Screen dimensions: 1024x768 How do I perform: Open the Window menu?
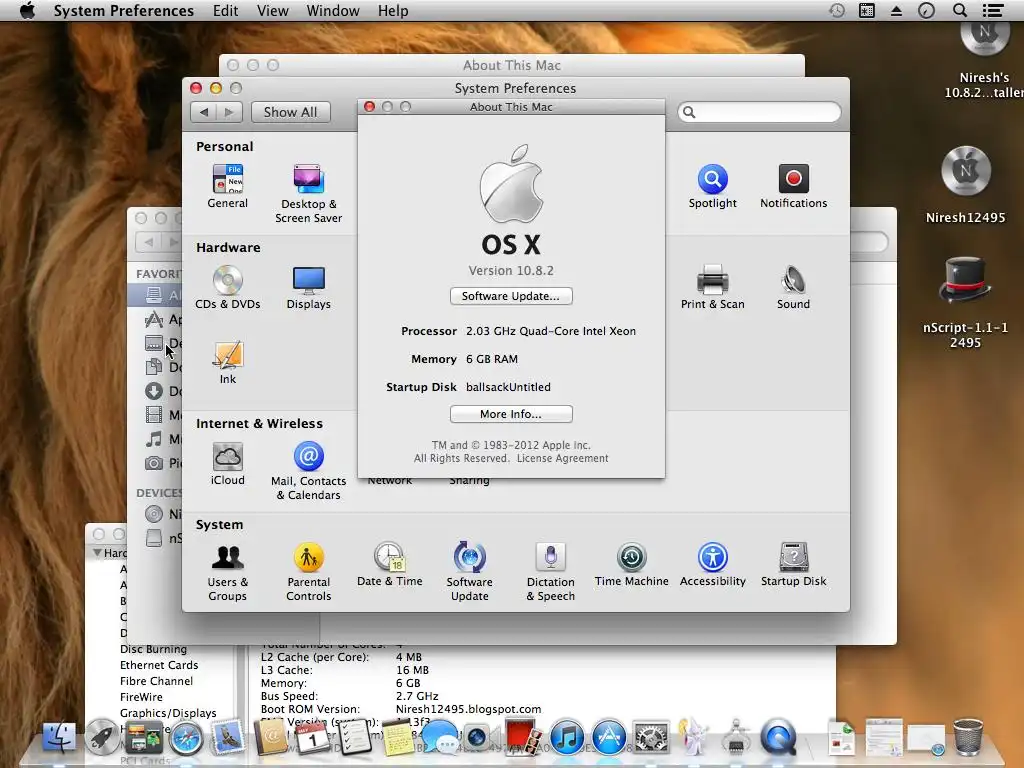click(x=332, y=10)
